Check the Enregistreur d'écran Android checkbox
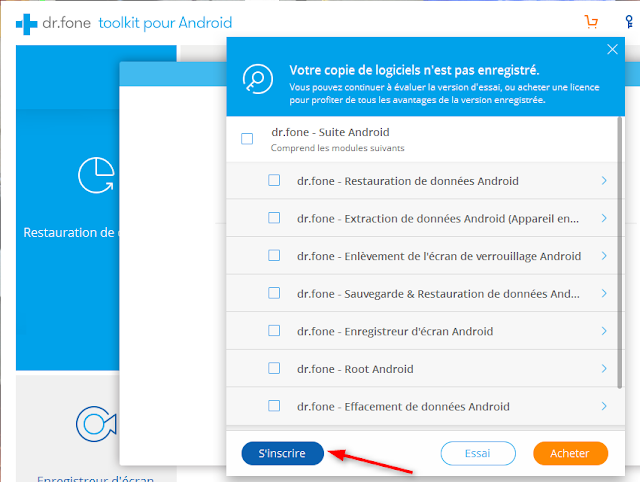The height and width of the screenshot is (482, 640). click(274, 331)
